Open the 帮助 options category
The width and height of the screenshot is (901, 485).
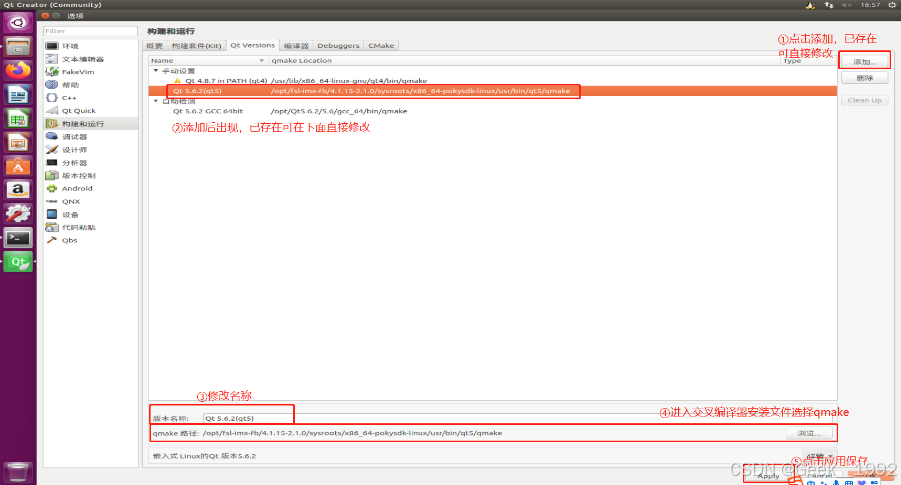coord(91,85)
